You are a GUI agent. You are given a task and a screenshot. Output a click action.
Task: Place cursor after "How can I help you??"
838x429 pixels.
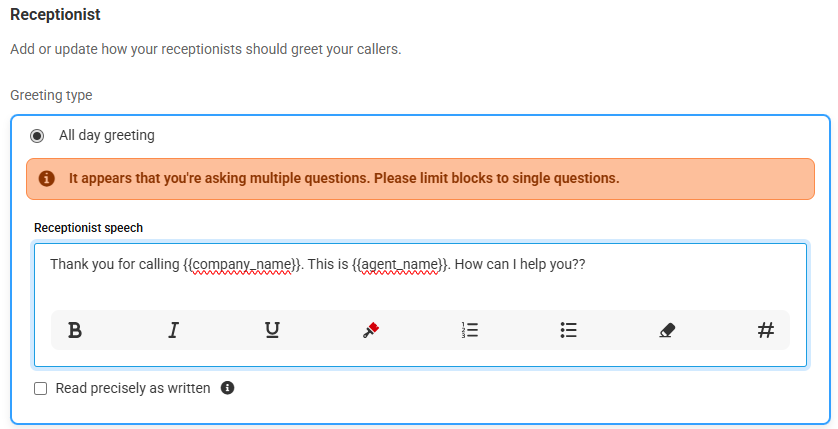(587, 264)
